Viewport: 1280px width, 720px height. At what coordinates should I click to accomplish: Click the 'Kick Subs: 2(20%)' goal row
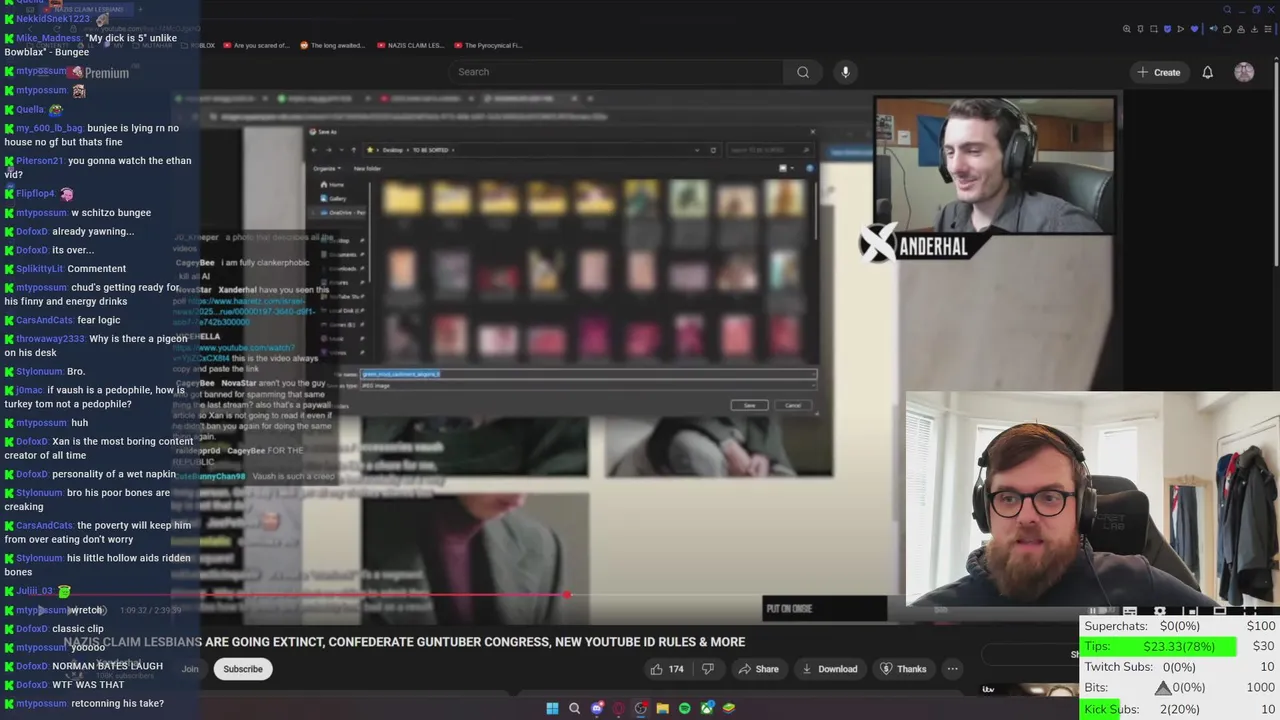1180,709
